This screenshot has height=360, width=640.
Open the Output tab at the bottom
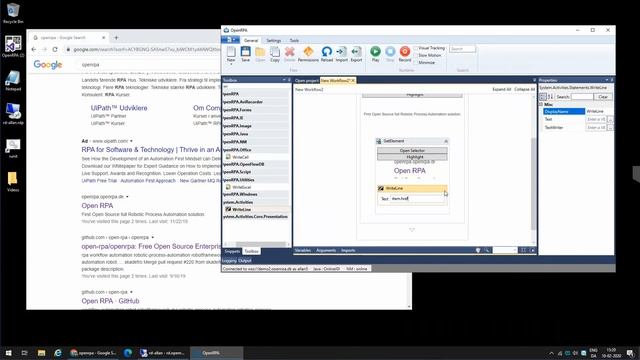tap(245, 260)
